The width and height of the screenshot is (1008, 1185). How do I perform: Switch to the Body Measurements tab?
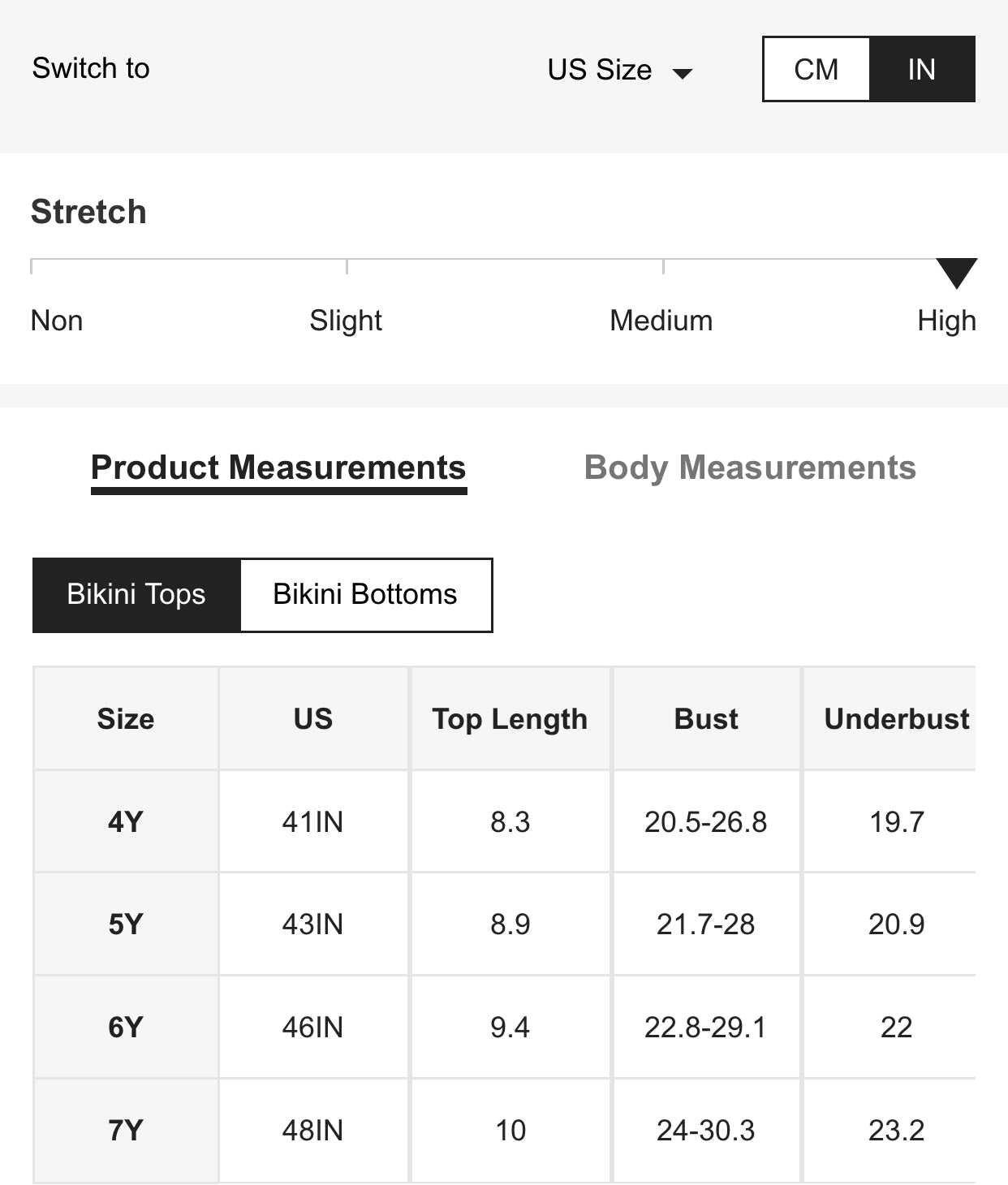click(750, 468)
